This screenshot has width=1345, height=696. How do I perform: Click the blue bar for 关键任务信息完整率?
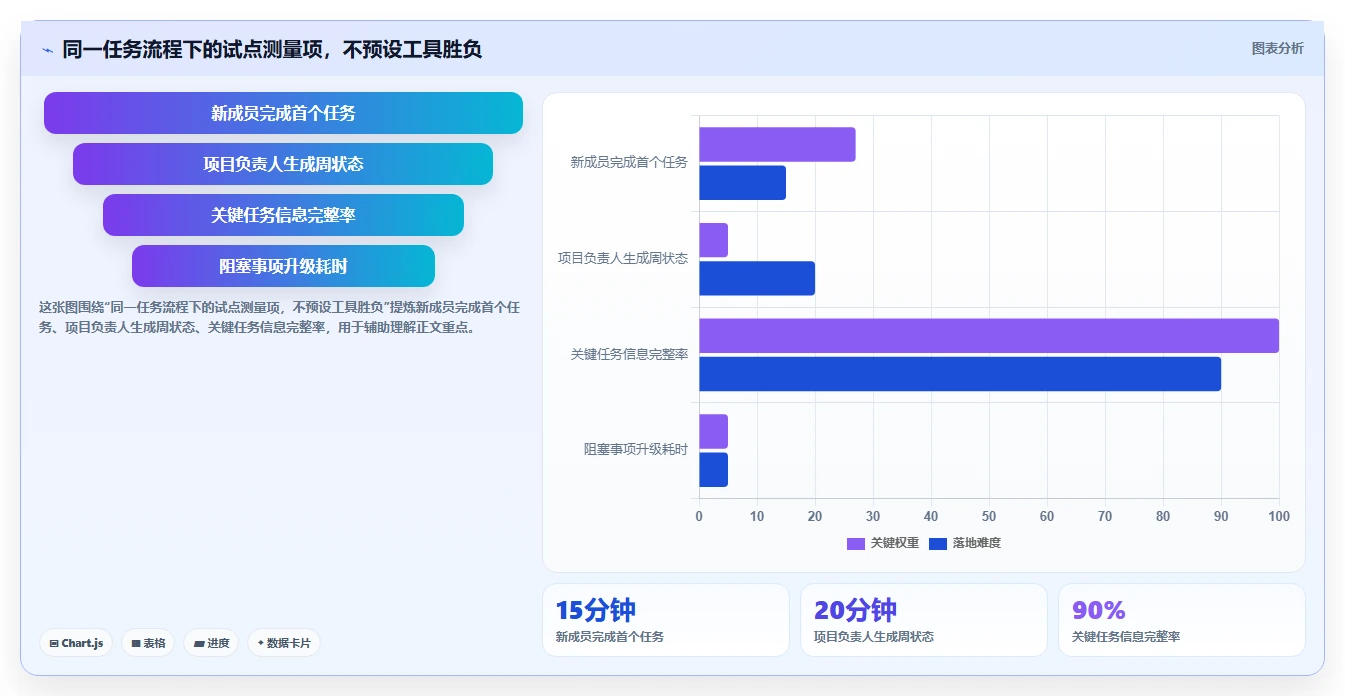point(960,374)
